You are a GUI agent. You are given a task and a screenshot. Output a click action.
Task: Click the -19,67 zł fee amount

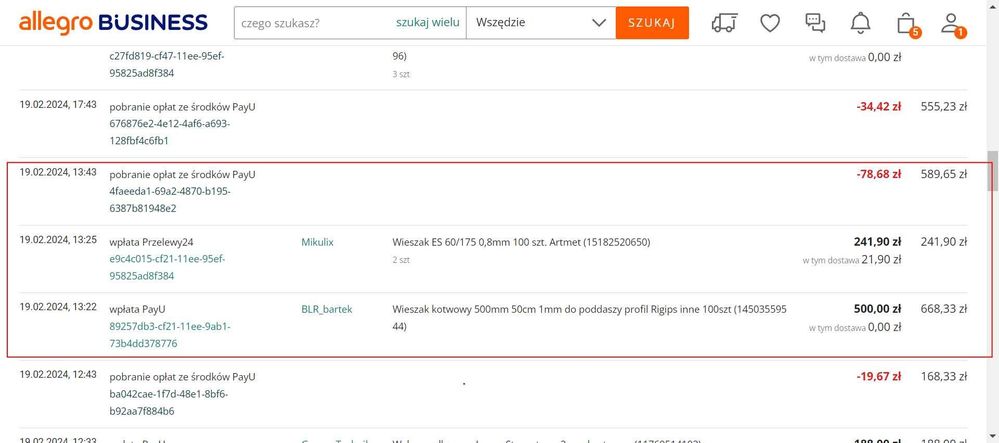(x=878, y=377)
